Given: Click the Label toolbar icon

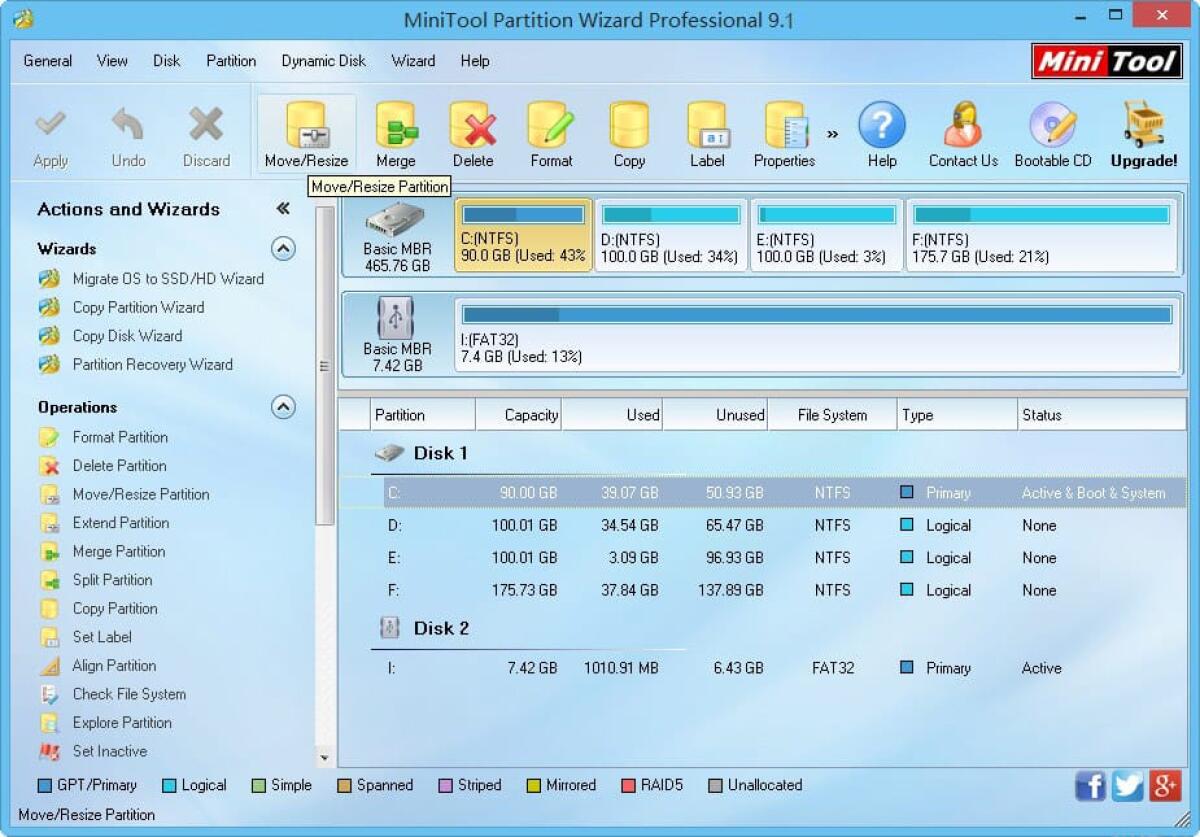Looking at the screenshot, I should coord(707,132).
